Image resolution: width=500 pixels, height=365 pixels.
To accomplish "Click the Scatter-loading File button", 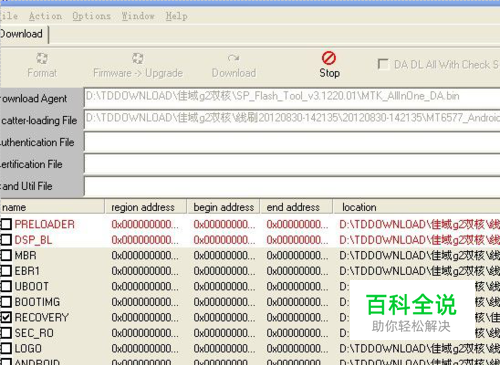I will 41,120.
